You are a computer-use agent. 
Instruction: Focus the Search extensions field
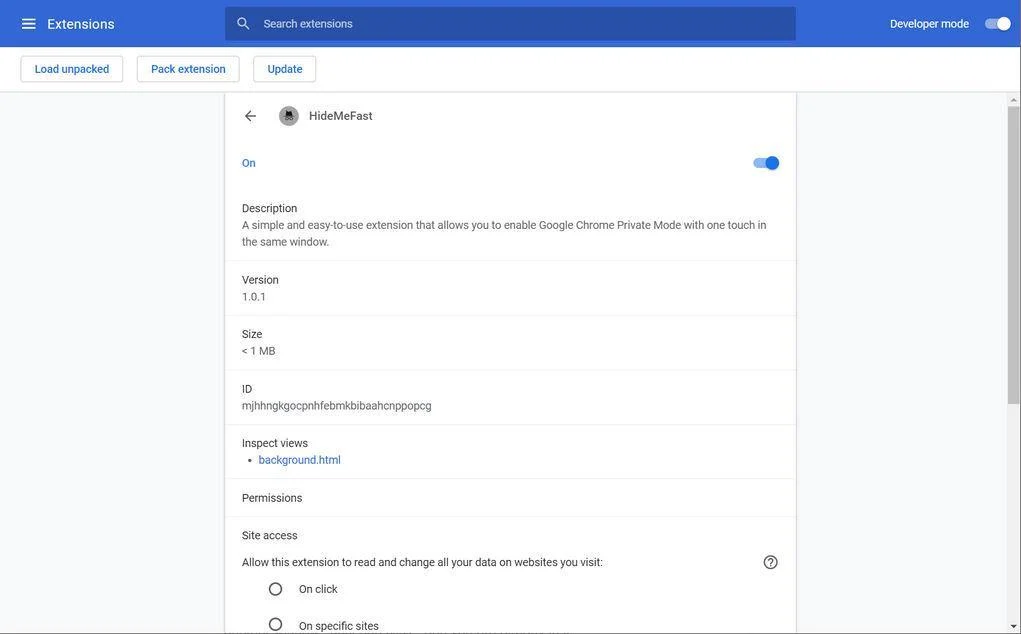[510, 23]
